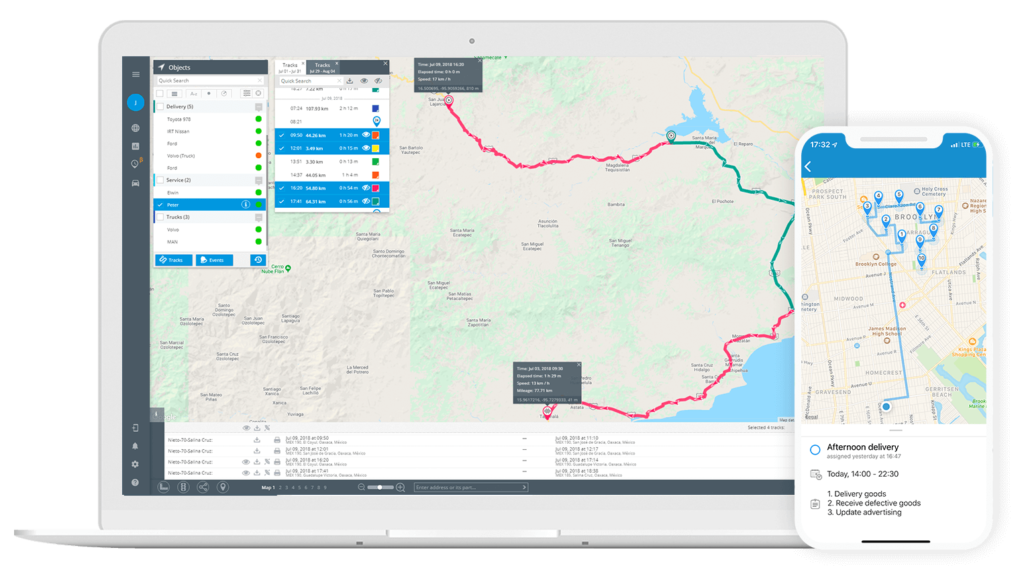The width and height of the screenshot is (1024, 582).
Task: Show the hidden 16:20 track
Action: coord(365,189)
